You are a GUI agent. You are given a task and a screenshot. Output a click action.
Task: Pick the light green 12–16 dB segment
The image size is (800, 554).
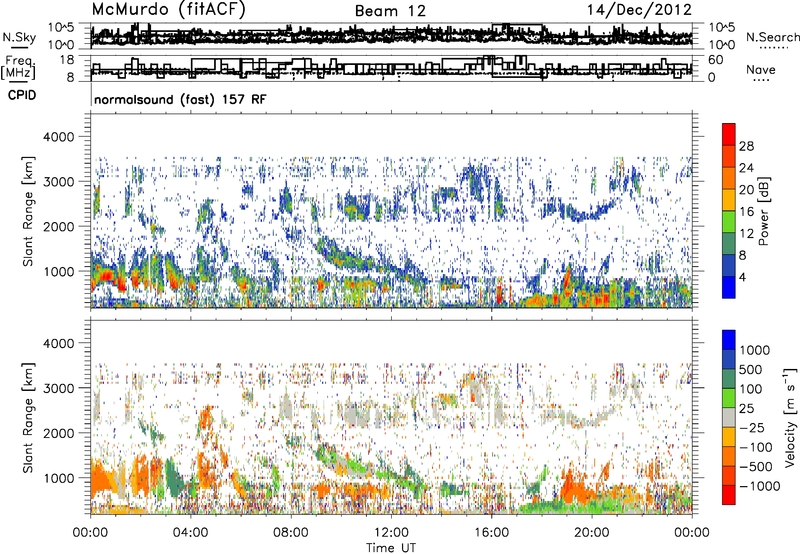729,221
